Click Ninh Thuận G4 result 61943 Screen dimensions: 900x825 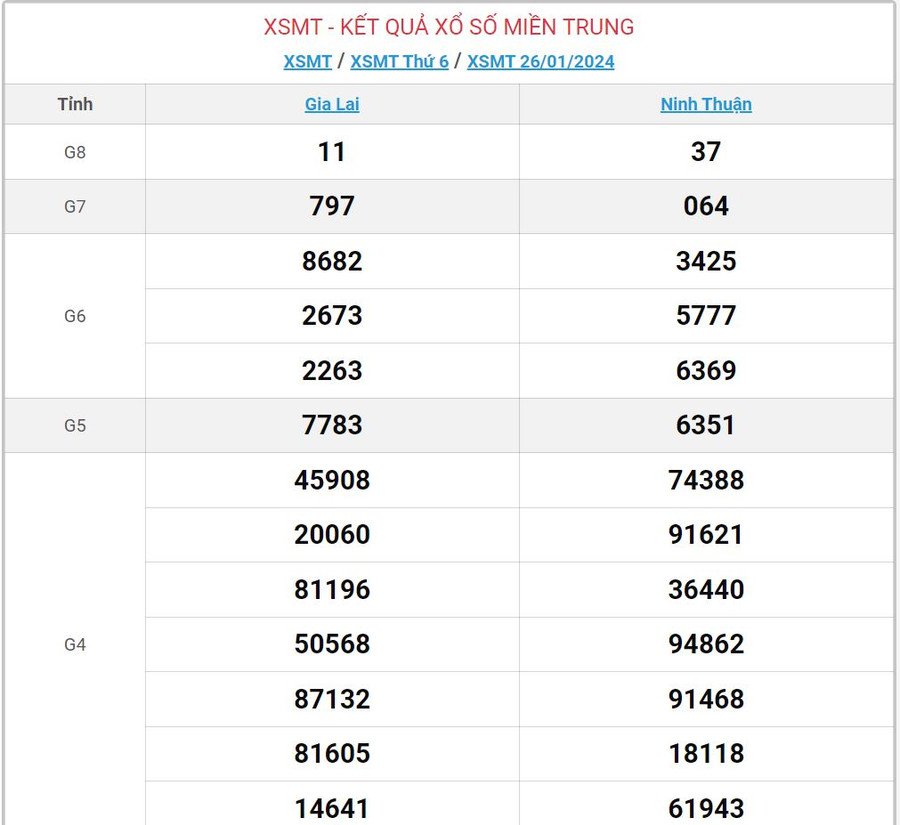[x=706, y=808]
